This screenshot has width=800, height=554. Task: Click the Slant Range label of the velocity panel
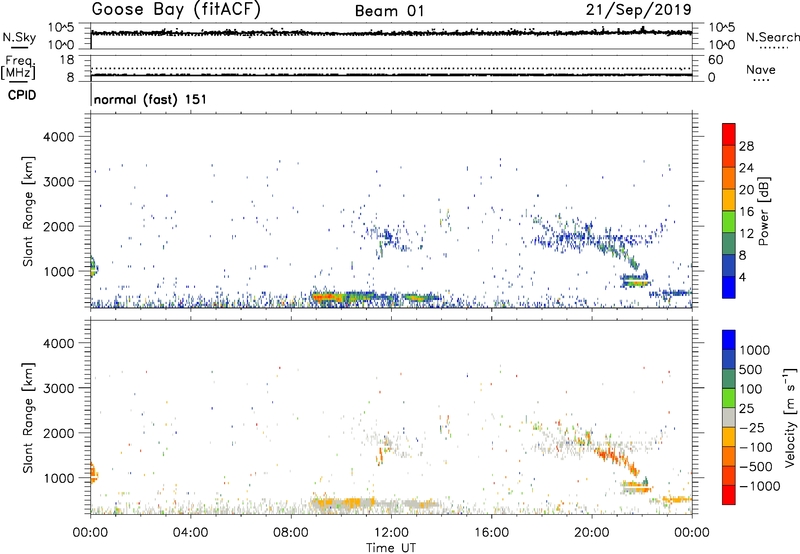pyautogui.click(x=28, y=417)
